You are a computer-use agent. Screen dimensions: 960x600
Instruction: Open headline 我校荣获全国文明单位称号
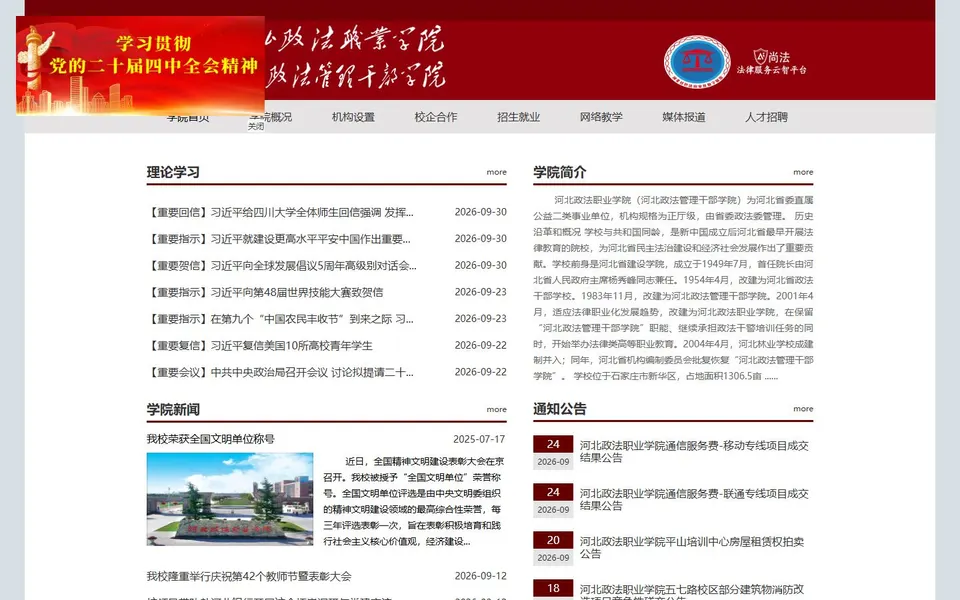(x=211, y=439)
